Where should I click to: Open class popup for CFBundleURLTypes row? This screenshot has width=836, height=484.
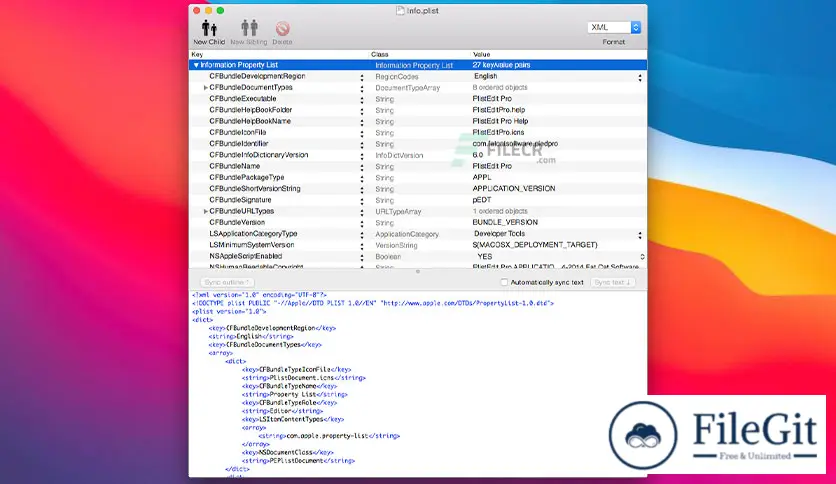click(362, 212)
